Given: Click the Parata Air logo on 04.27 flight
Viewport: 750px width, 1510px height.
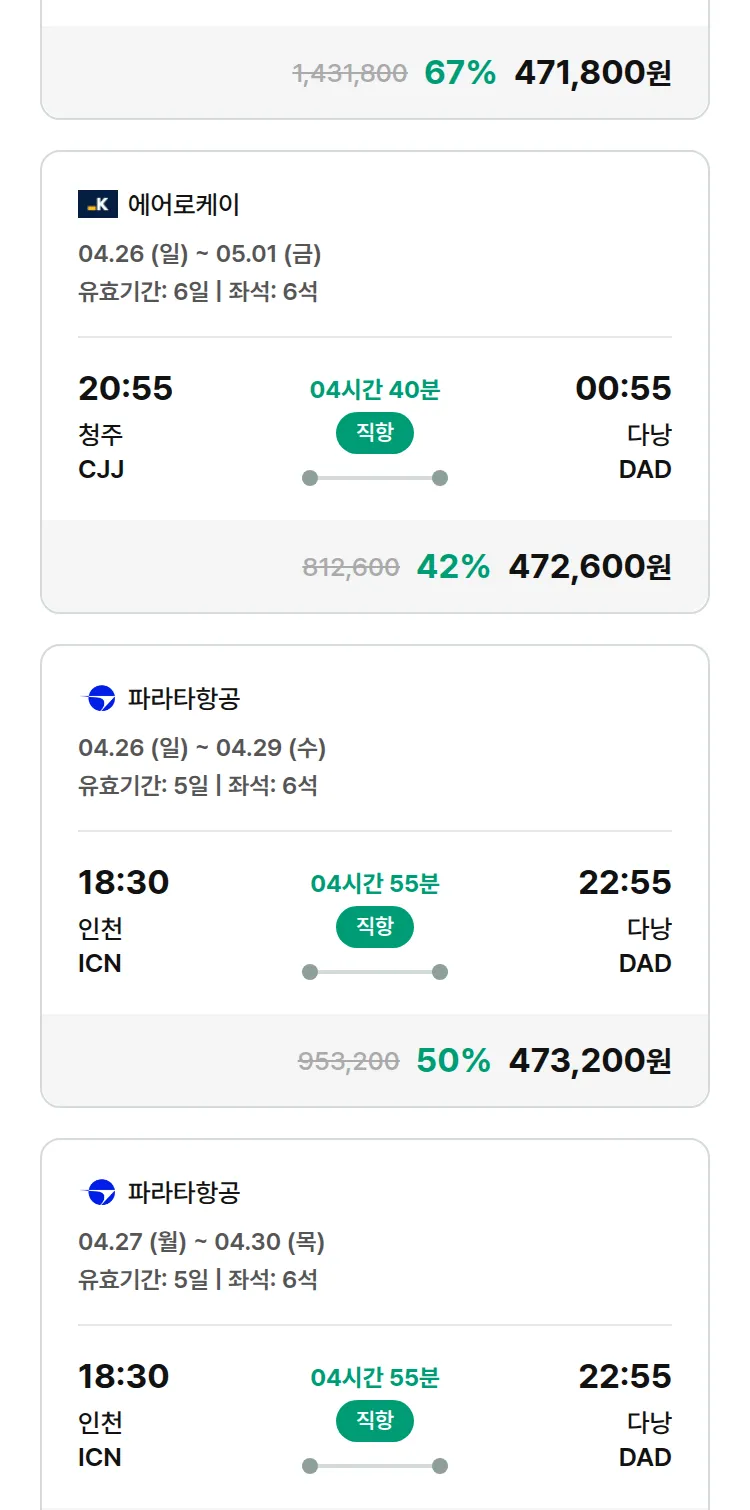Looking at the screenshot, I should pos(98,1192).
